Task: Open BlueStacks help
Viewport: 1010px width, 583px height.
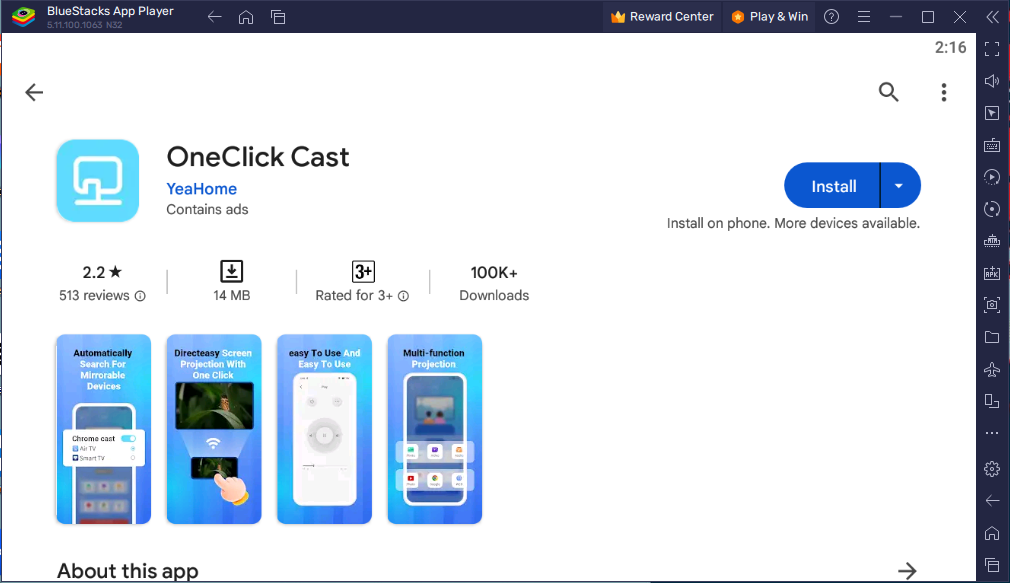Action: [832, 17]
